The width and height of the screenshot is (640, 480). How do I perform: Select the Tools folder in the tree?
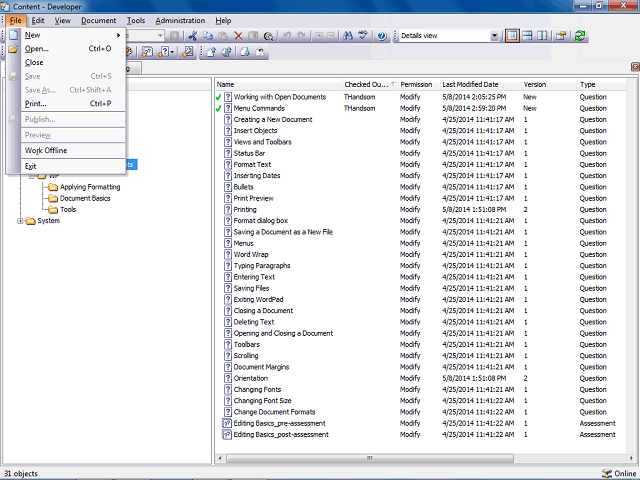(x=68, y=209)
